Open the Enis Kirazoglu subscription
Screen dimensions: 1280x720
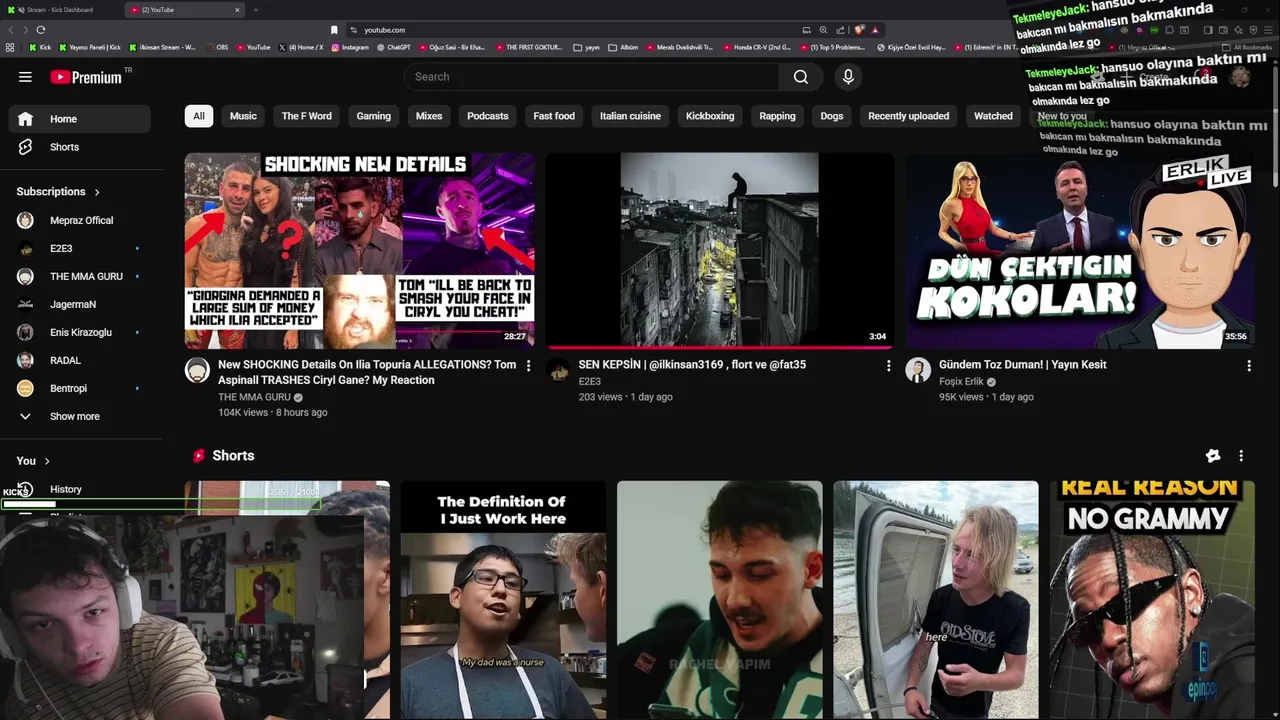80,332
